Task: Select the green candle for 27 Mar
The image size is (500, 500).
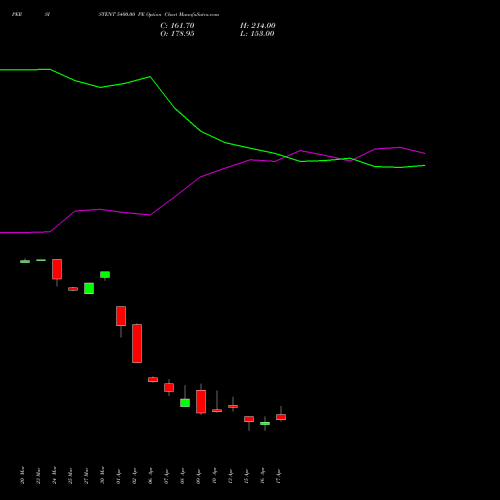Action: (x=89, y=288)
